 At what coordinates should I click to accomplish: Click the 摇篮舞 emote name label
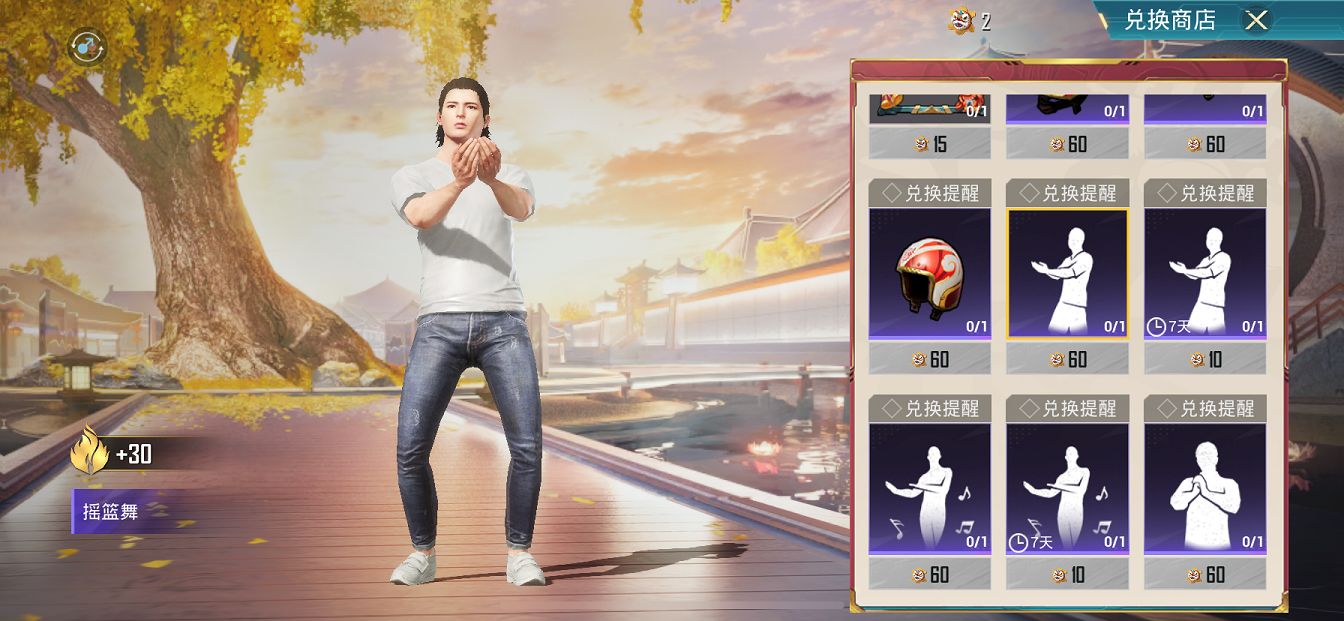tap(110, 512)
